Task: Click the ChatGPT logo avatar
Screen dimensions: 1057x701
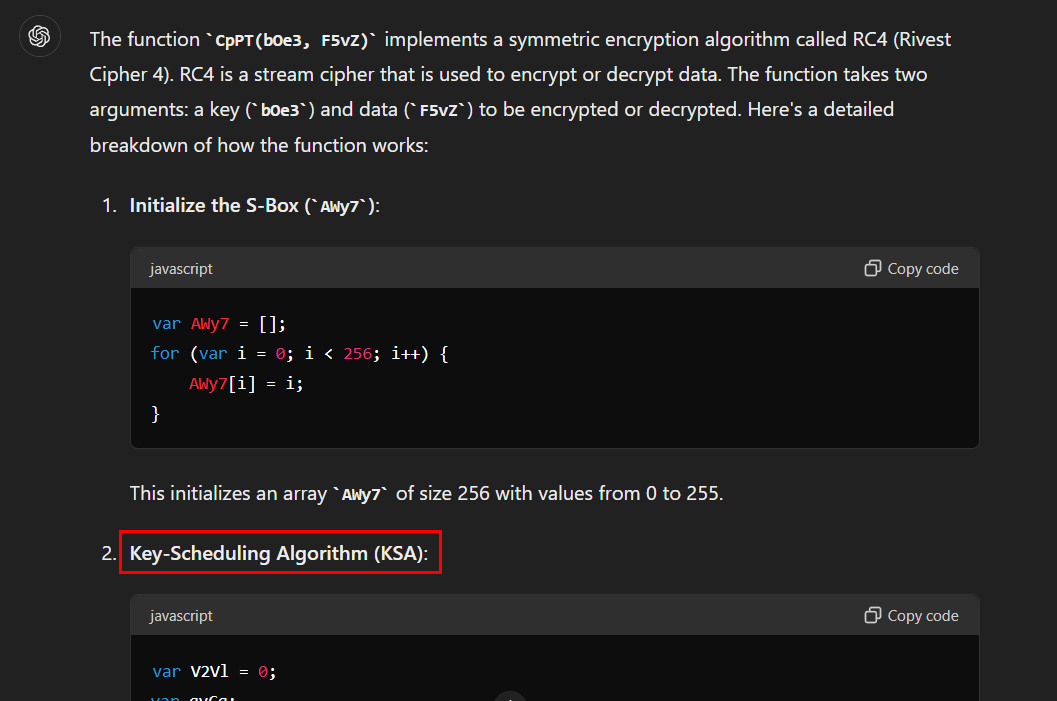Action: click(40, 37)
